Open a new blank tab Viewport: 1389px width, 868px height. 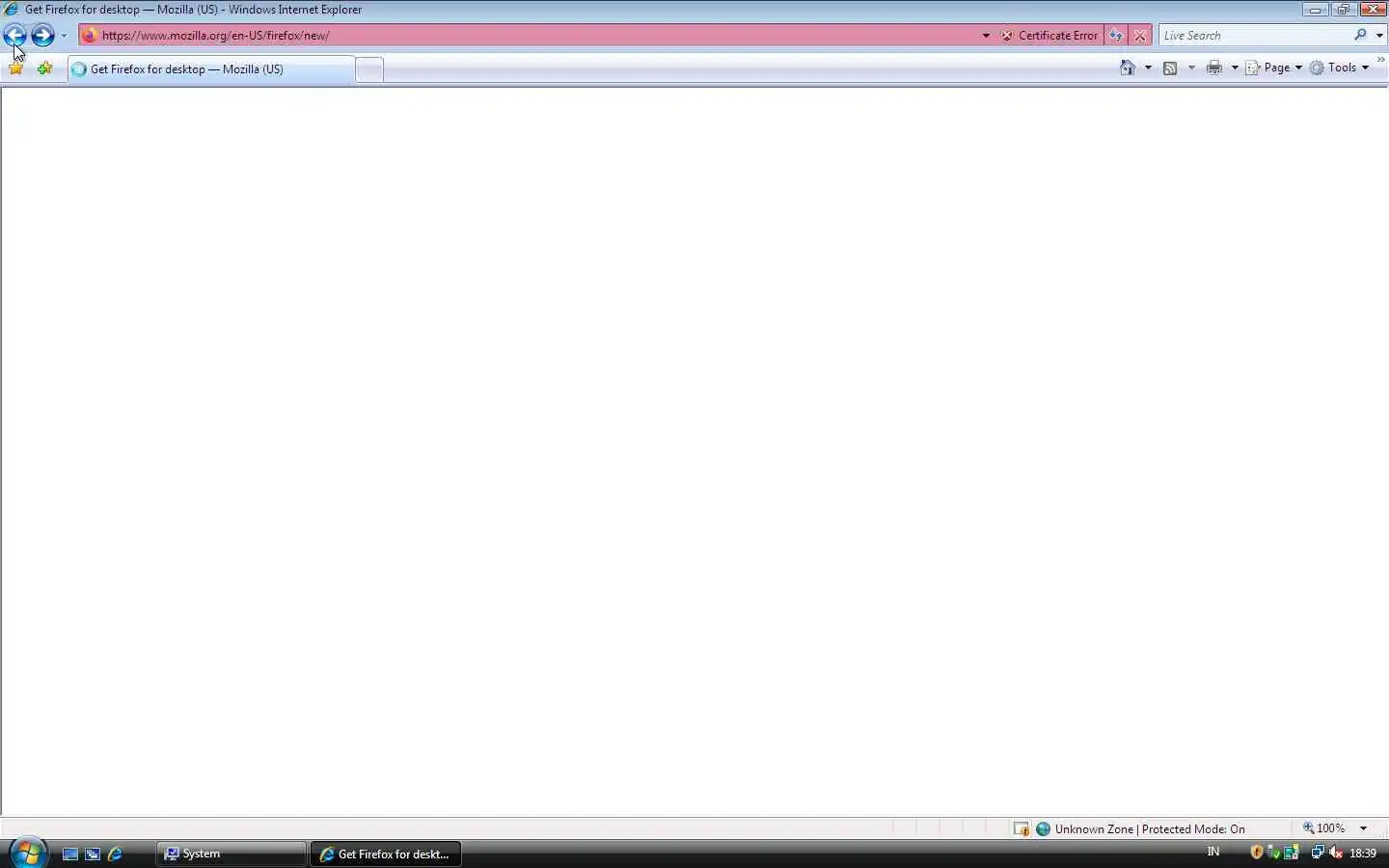click(x=369, y=69)
